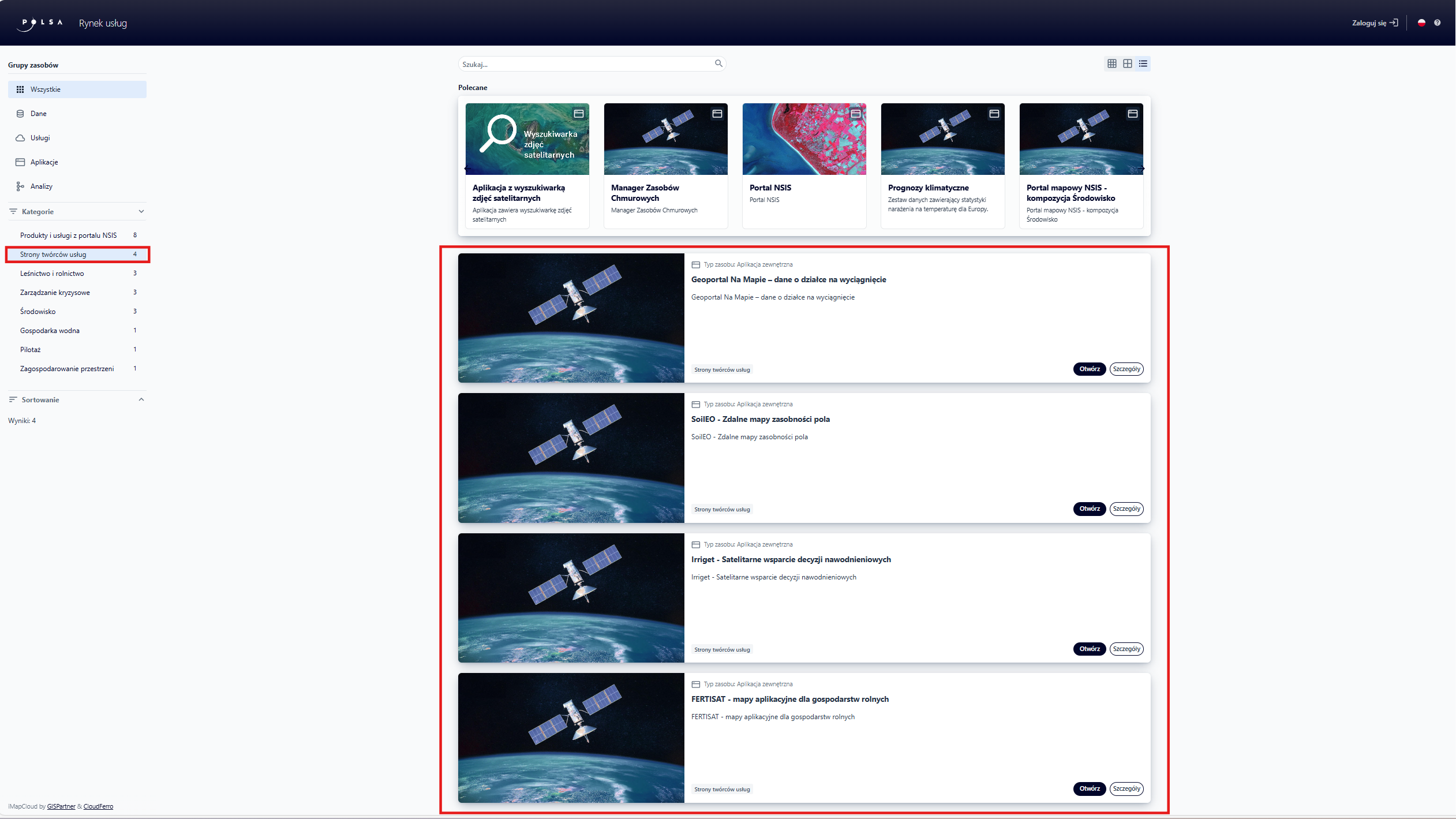Screen dimensions: 1456x819
Task: Open Portal NSIS featured card thumbnail
Action: (x=804, y=139)
